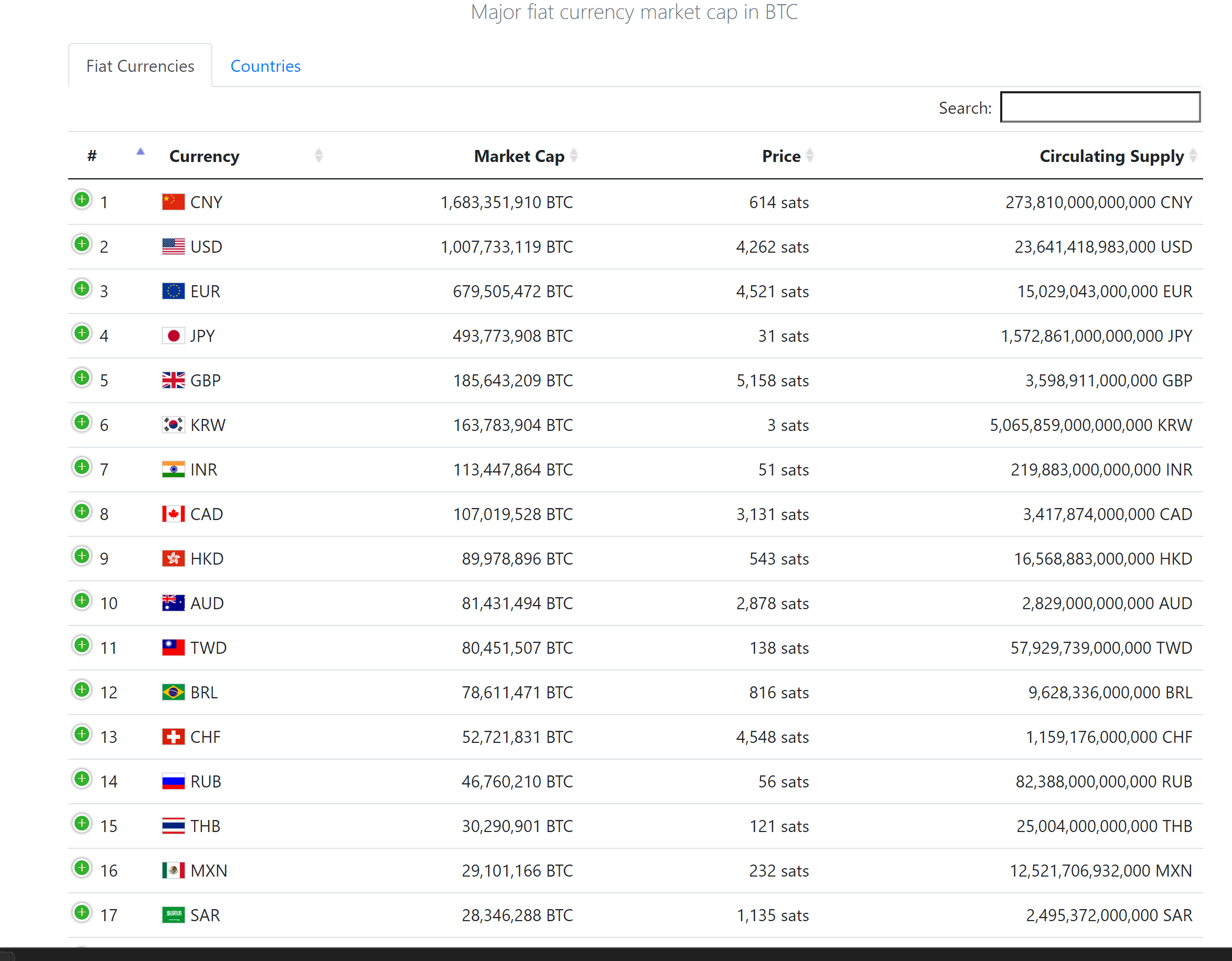Expand row 17 SAR green plus button
The image size is (1232, 961).
82,912
